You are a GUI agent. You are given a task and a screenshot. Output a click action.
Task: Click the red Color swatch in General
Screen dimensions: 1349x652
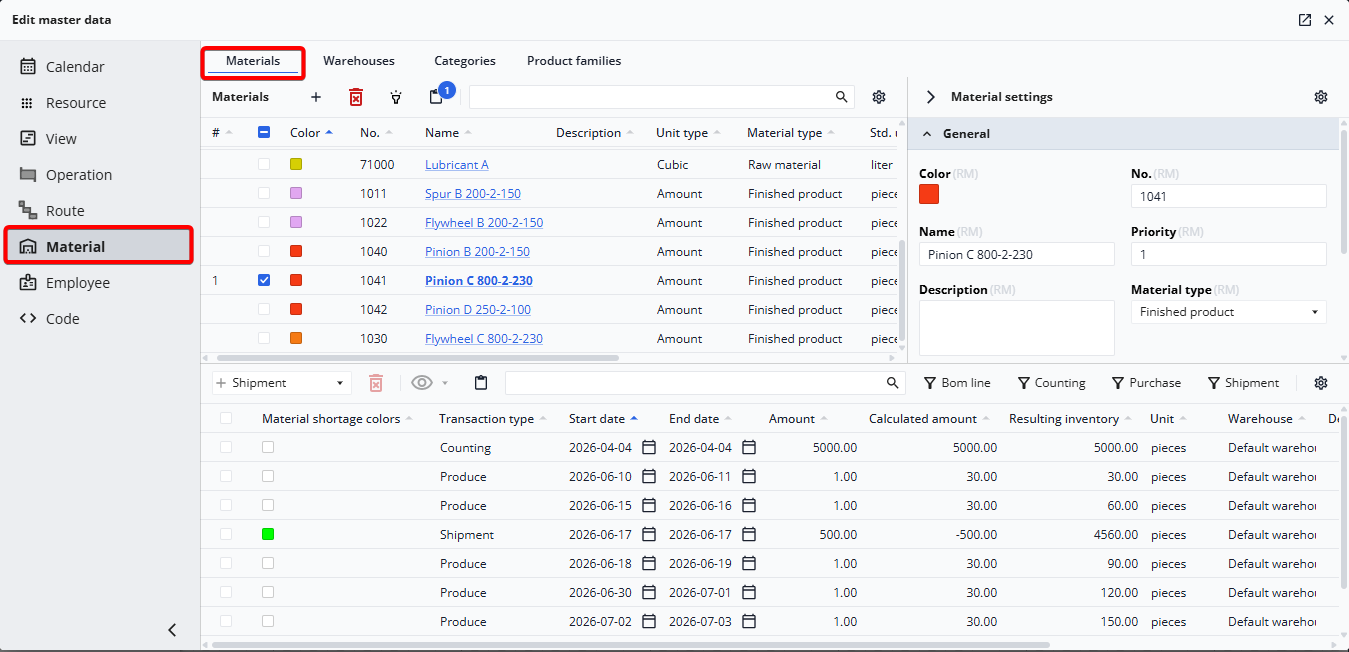[929, 194]
